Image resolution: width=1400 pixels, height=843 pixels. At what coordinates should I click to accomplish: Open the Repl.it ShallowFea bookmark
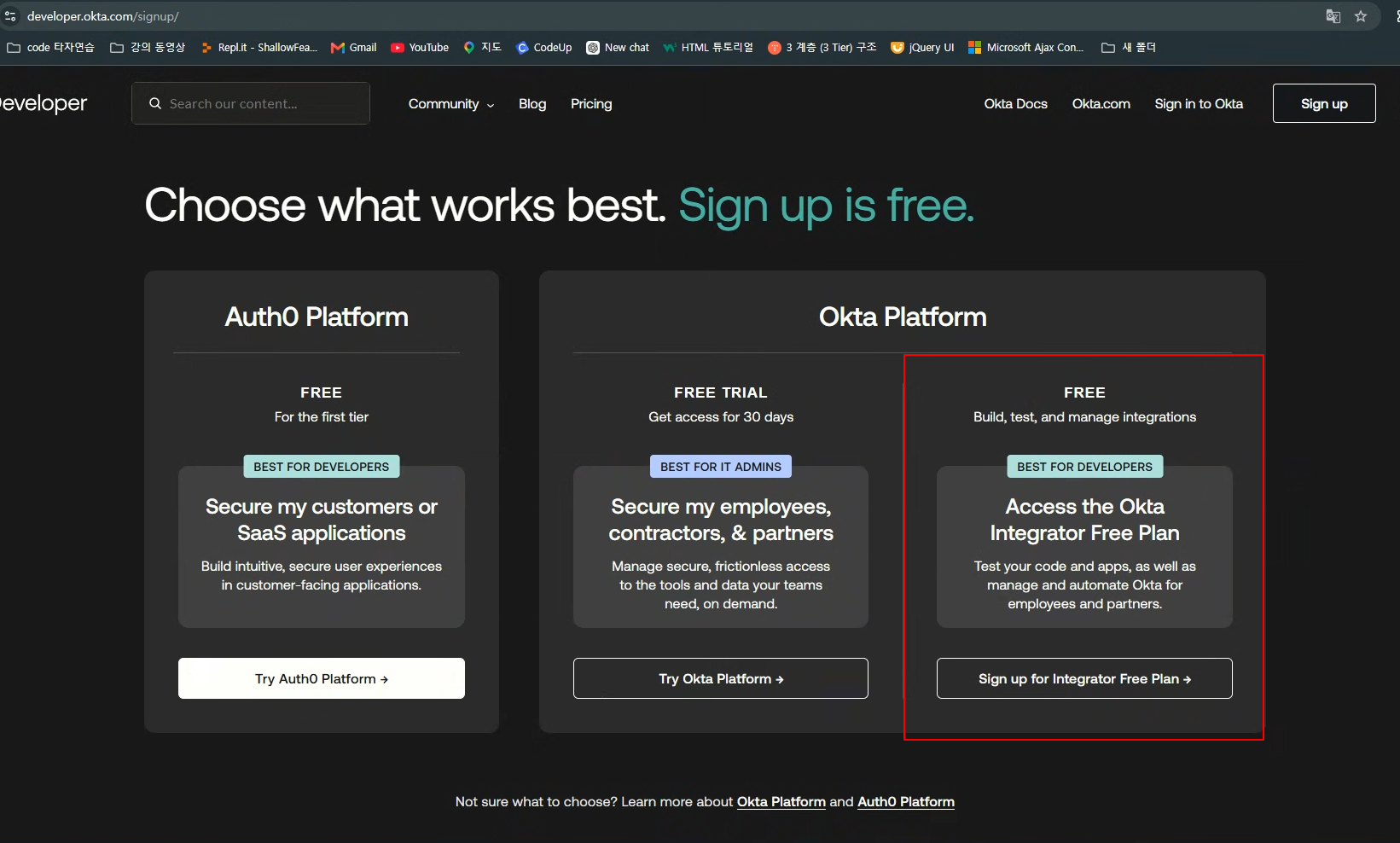[x=259, y=48]
